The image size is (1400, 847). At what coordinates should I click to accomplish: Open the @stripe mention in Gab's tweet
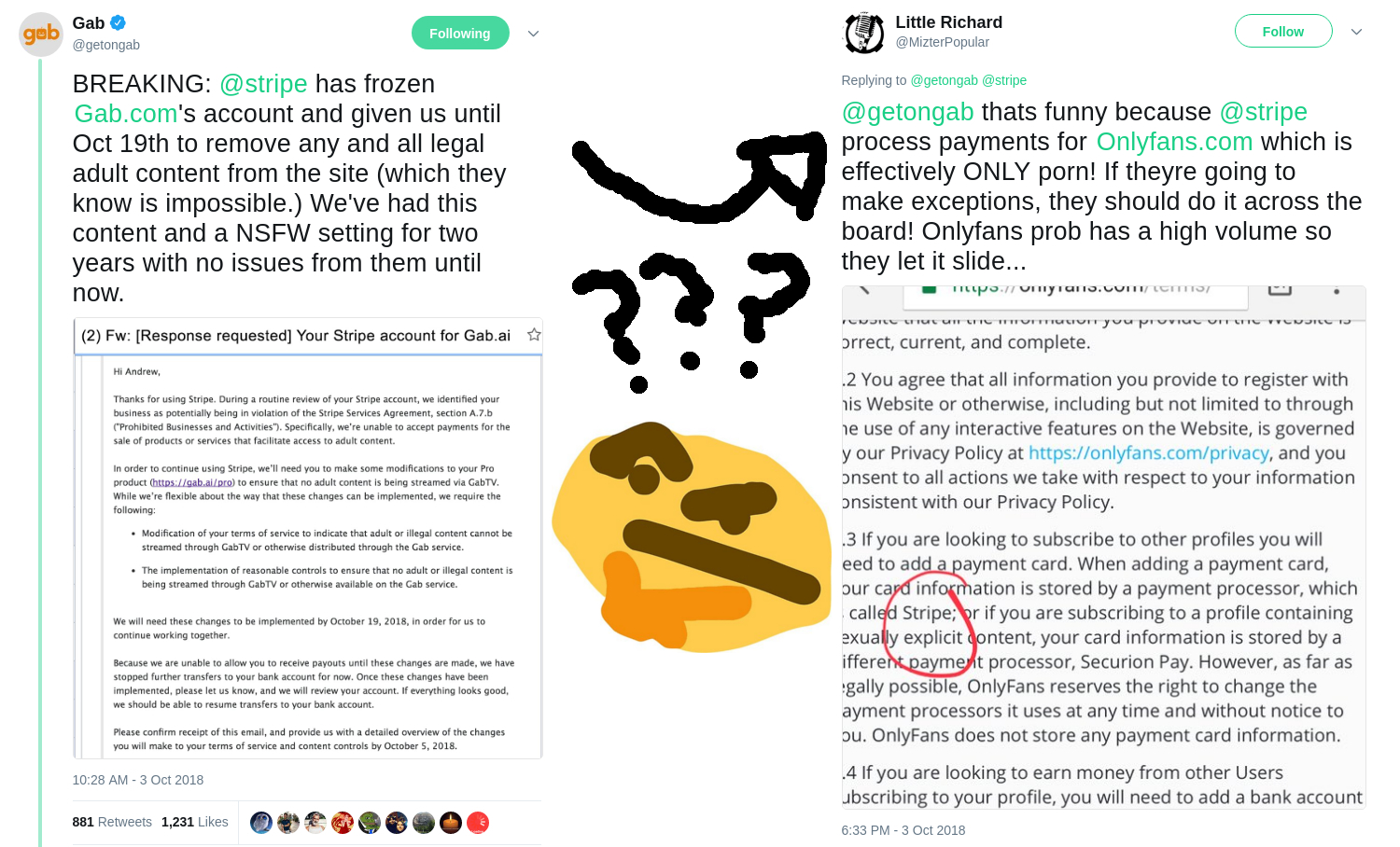pos(263,84)
